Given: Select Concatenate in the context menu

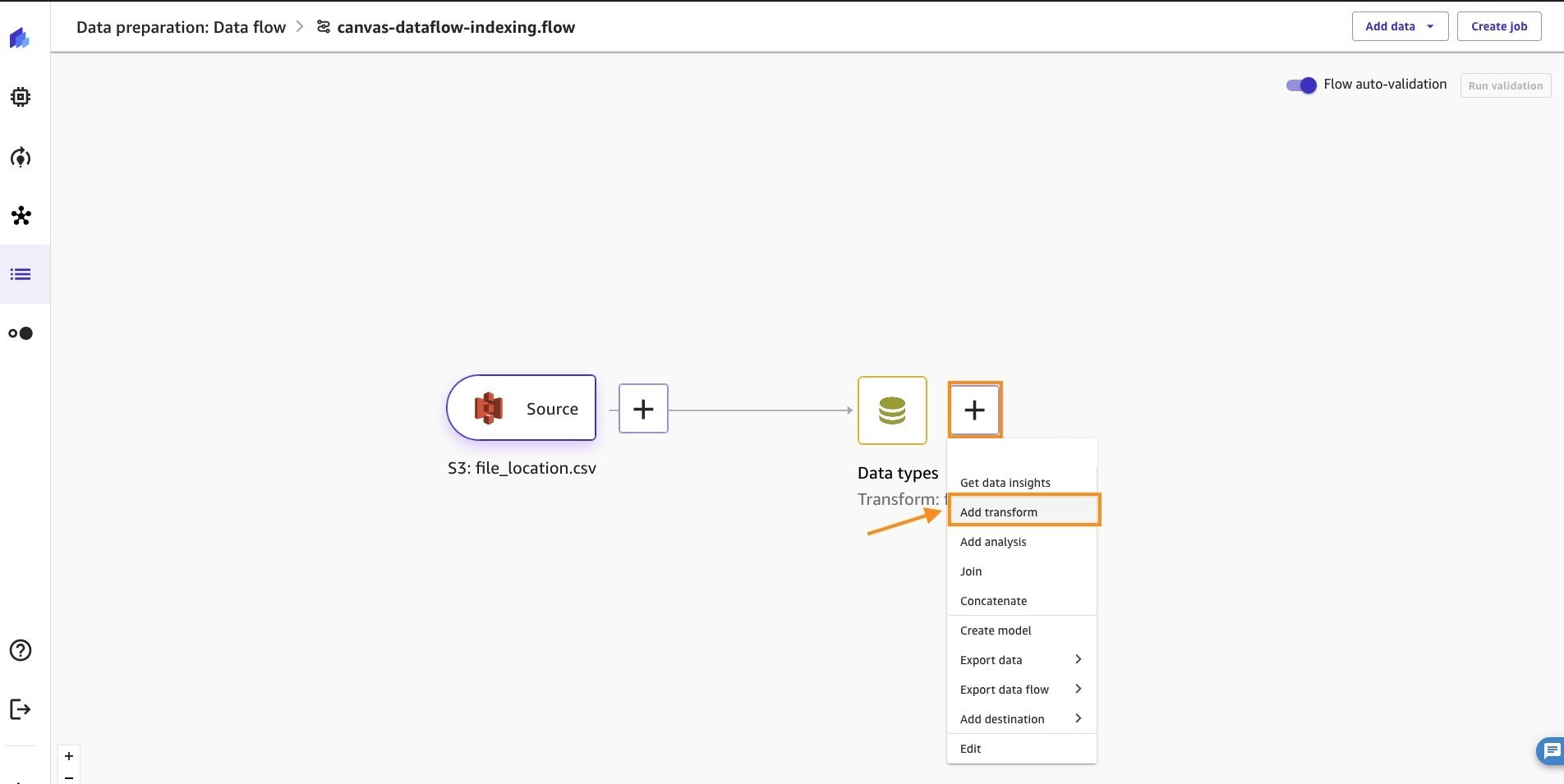Looking at the screenshot, I should click(x=993, y=601).
